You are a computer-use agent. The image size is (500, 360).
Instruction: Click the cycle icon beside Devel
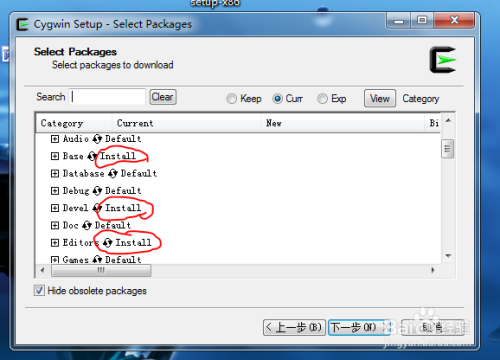coord(97,208)
